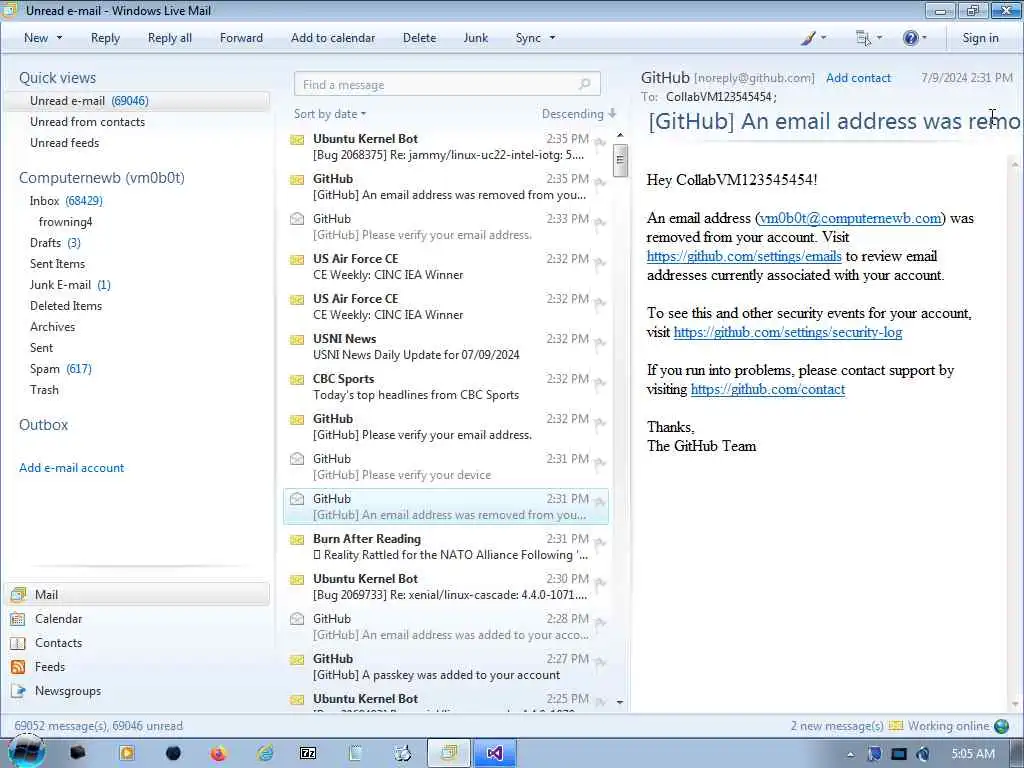The image size is (1024, 768).
Task: Click Add e-mail account
Action: tap(71, 468)
